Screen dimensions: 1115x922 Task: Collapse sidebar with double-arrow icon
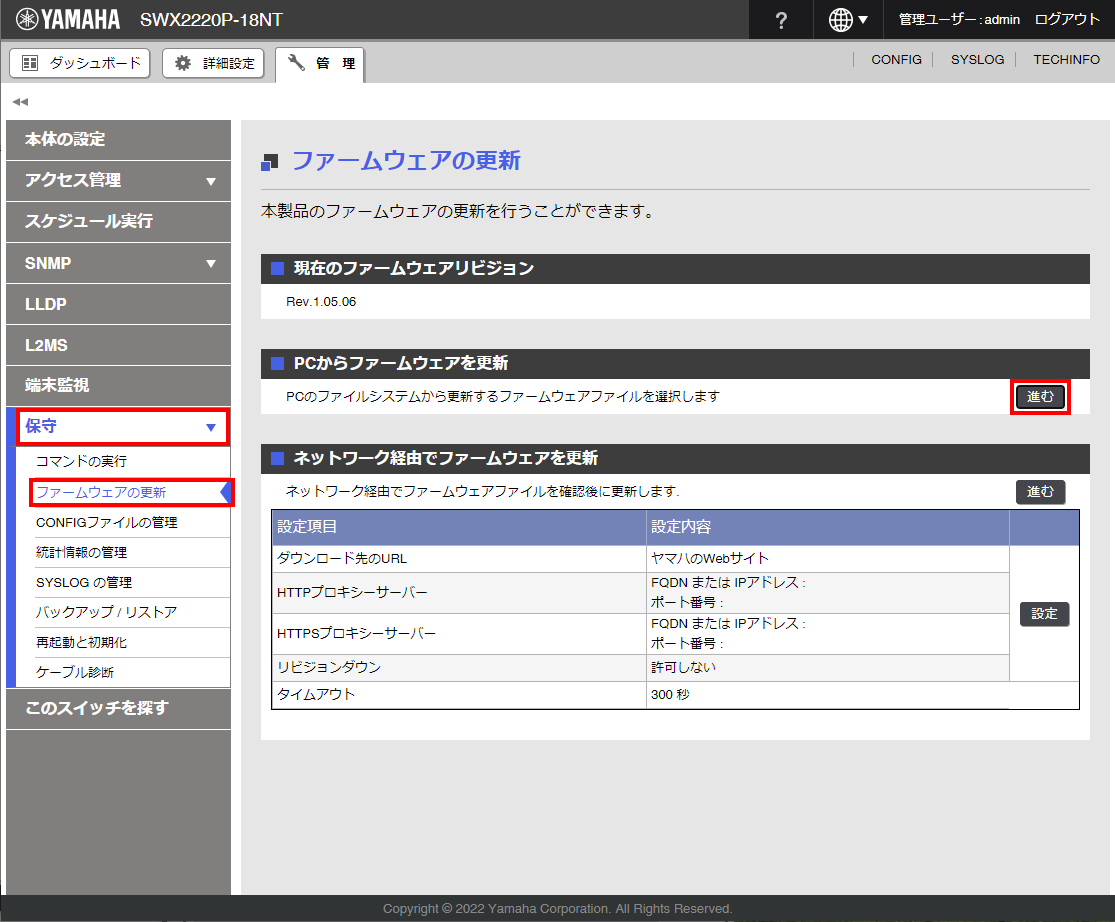click(20, 102)
